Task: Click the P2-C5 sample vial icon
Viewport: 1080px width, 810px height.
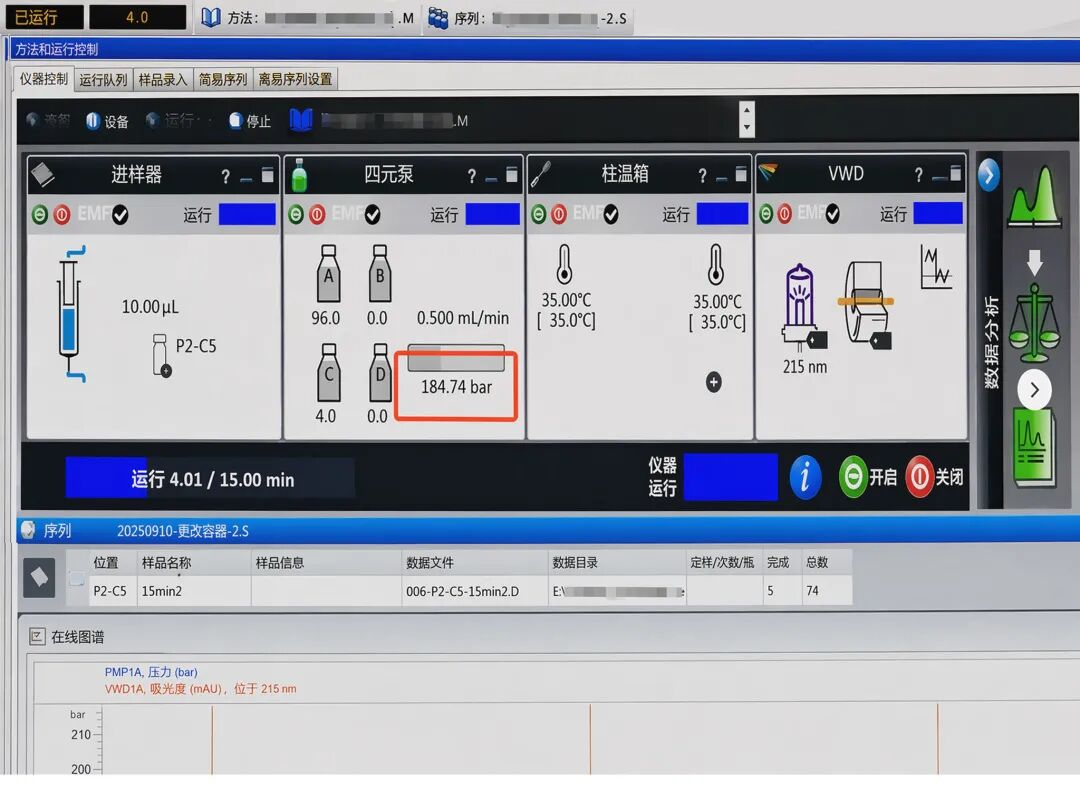Action: click(161, 355)
